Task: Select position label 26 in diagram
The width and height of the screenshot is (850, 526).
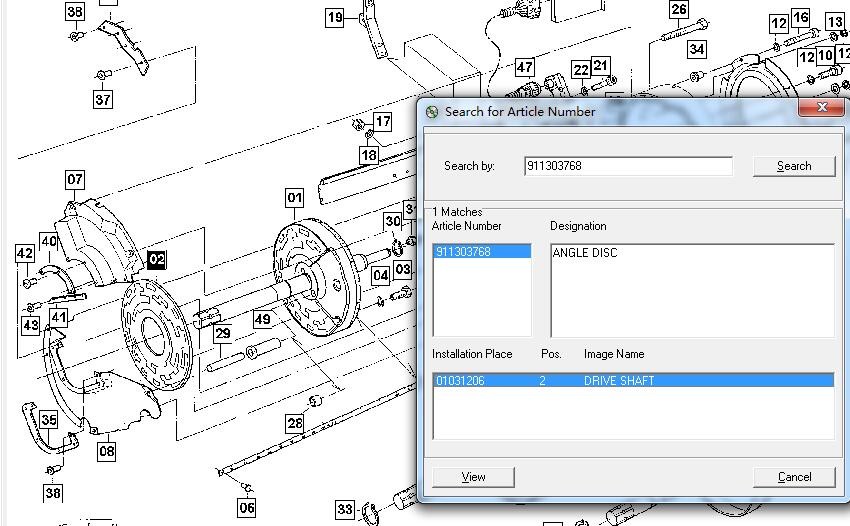Action: (x=679, y=9)
